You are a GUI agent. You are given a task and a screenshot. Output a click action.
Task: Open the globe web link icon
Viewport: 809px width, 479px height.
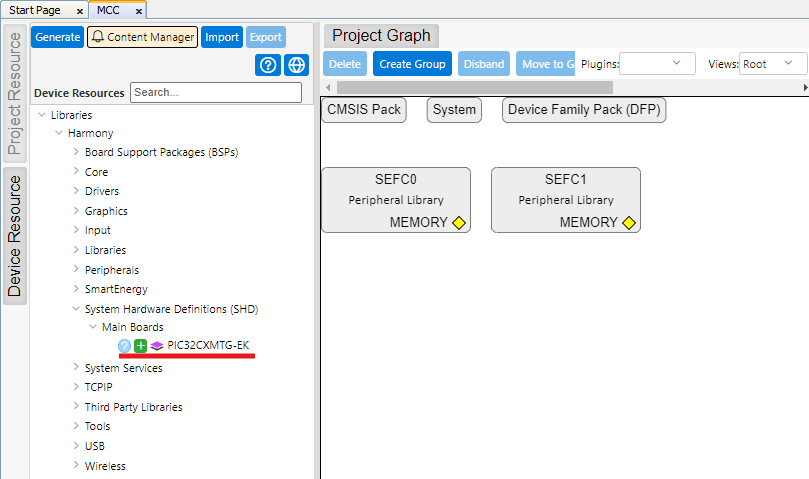point(295,66)
